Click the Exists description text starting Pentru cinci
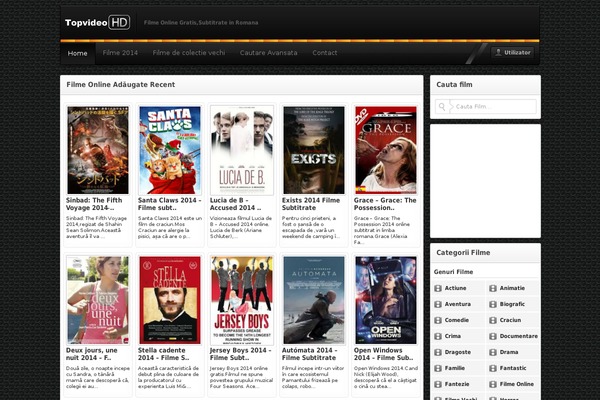Image resolution: width=600 pixels, height=400 pixels. pos(311,227)
